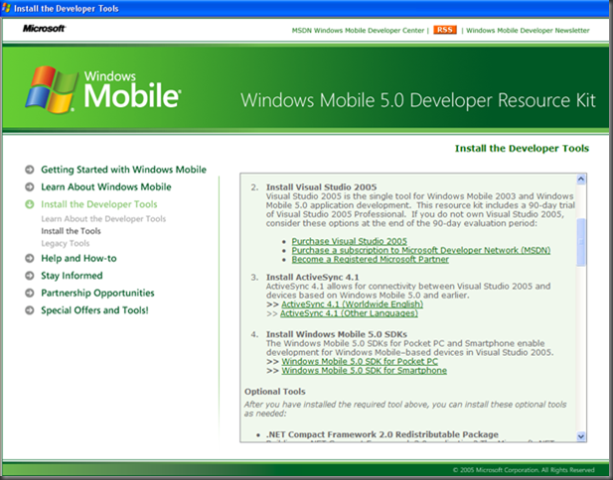Image resolution: width=613 pixels, height=480 pixels.
Task: Click the Install Visual Studio 2005 heading
Action: 321,187
